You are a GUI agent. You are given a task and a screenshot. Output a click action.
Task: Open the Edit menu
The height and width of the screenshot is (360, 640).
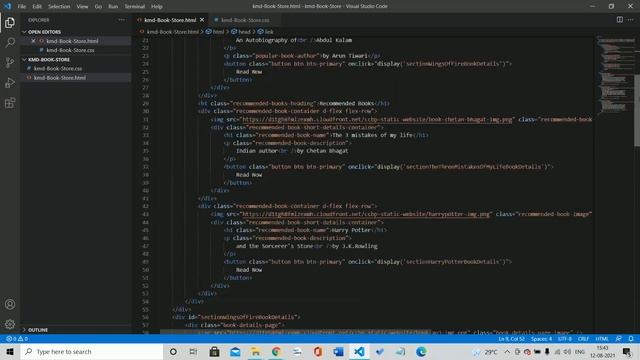[37, 6]
